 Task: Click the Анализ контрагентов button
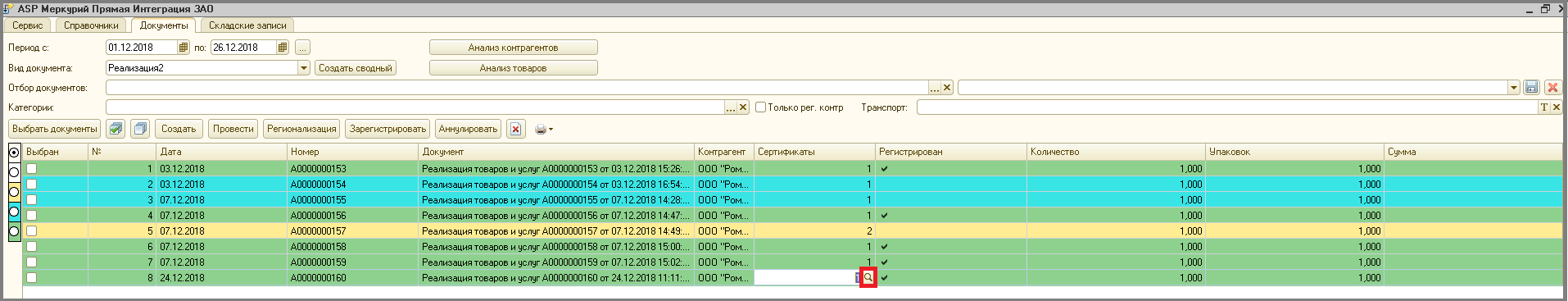click(513, 48)
